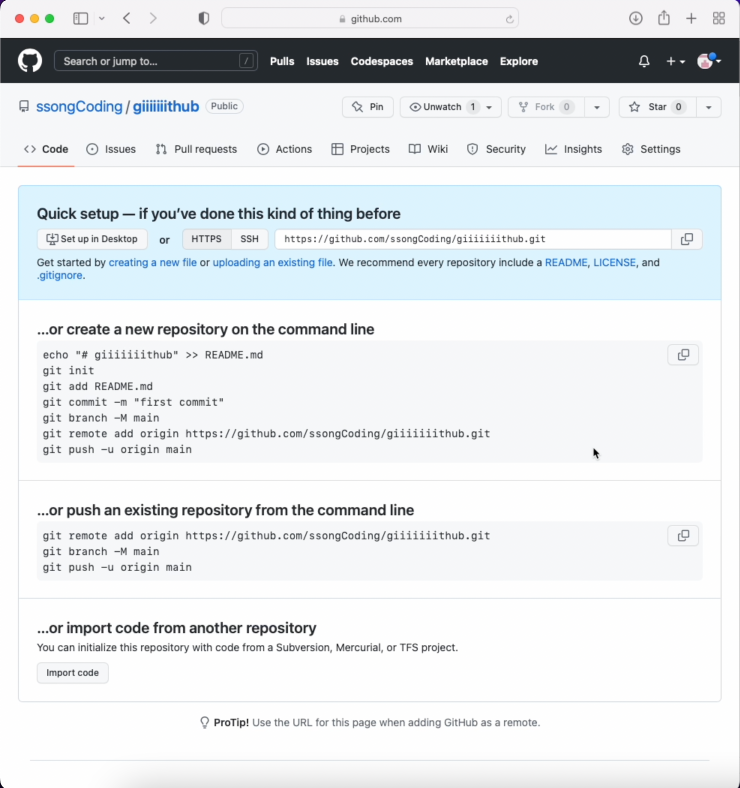The width and height of the screenshot is (740, 788).
Task: Switch to Wiki tab
Action: coord(428,149)
